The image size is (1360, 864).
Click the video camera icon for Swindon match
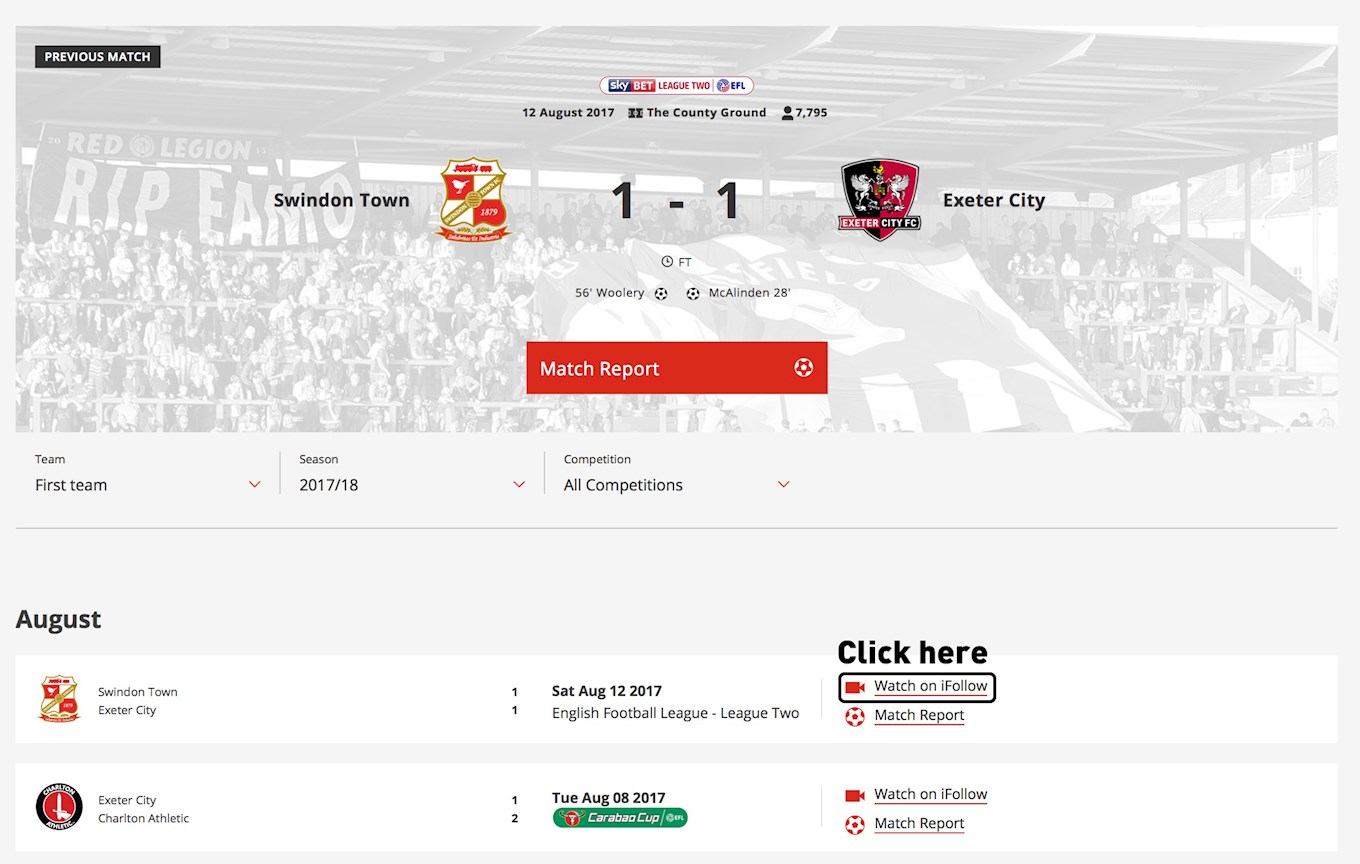pos(854,687)
